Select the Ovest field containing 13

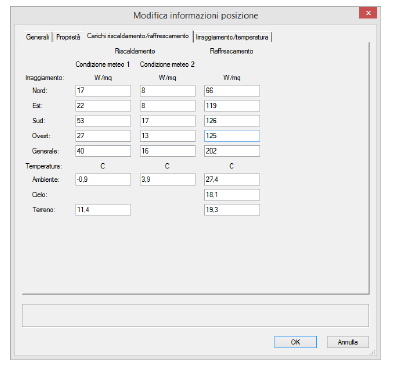tap(168, 136)
